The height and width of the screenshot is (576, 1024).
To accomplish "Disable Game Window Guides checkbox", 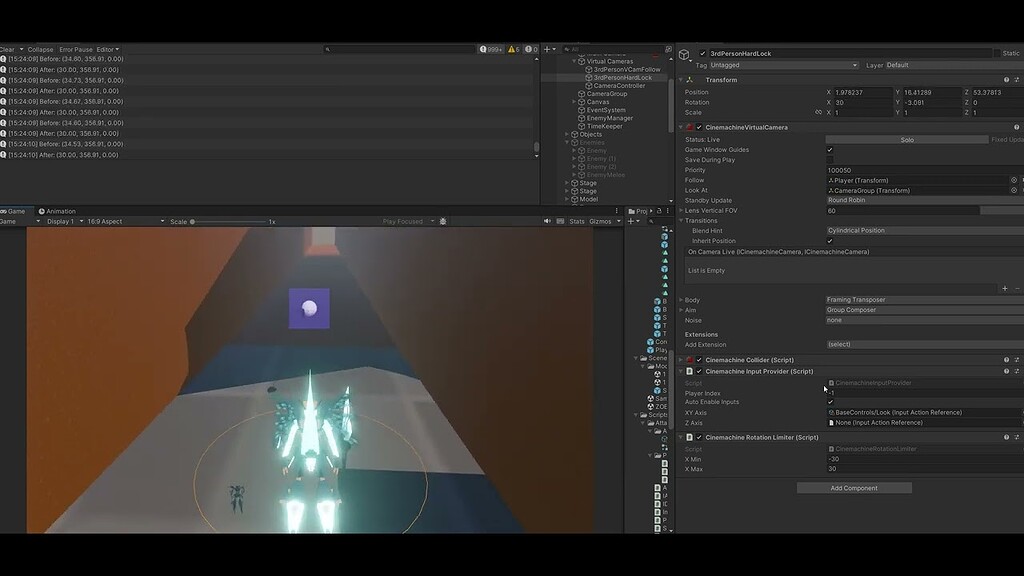I will [x=829, y=150].
